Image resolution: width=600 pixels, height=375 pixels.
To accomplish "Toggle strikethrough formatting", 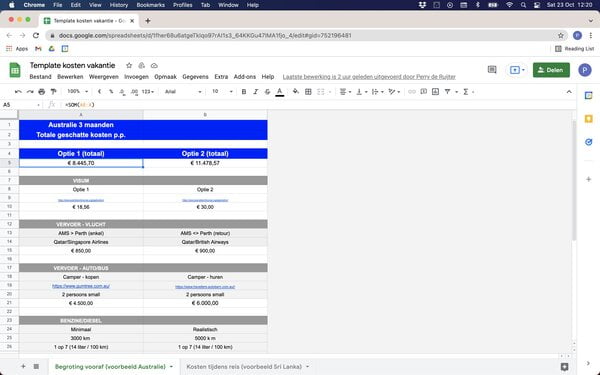I will [x=267, y=92].
